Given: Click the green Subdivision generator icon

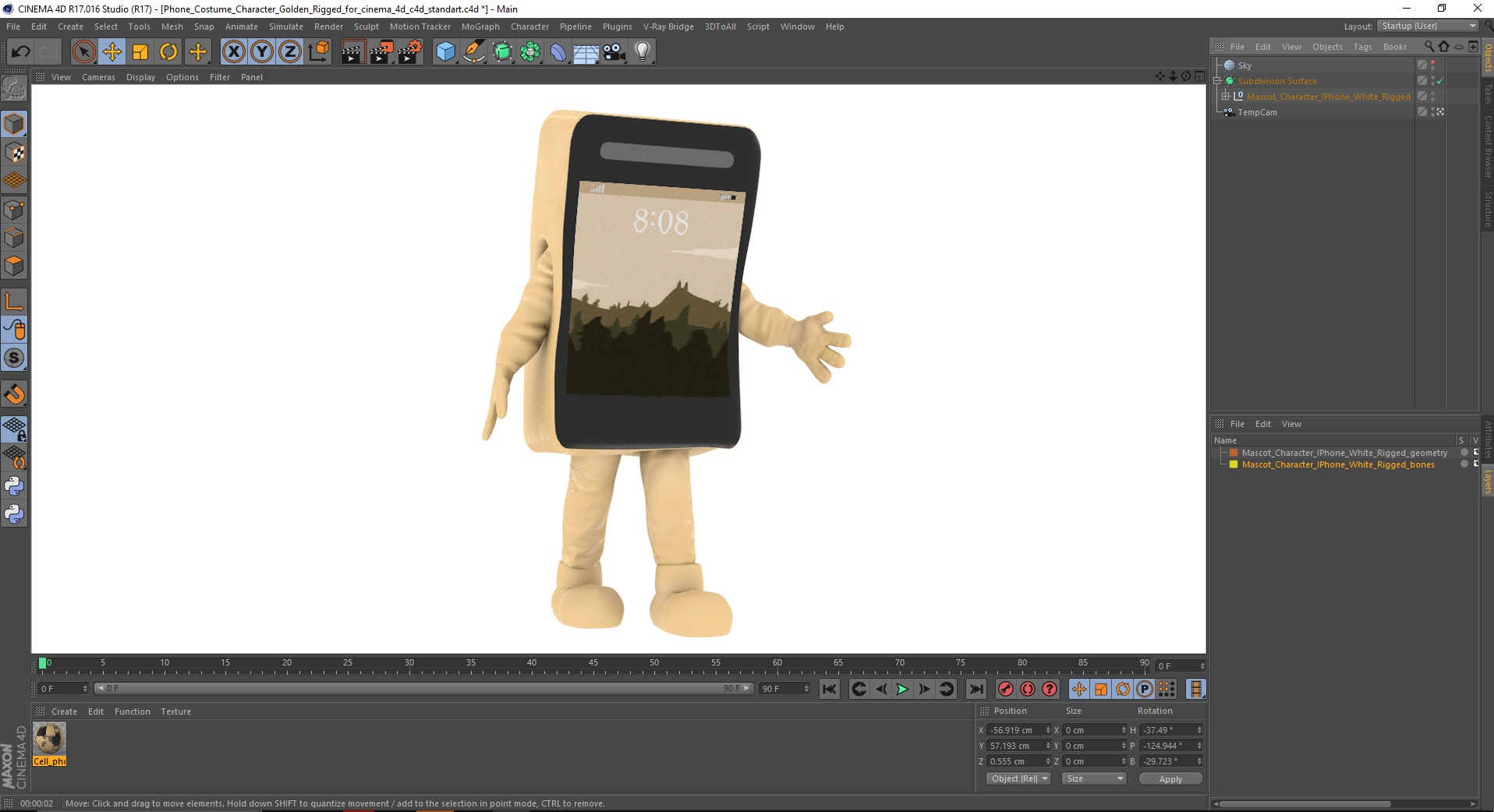Looking at the screenshot, I should (502, 52).
